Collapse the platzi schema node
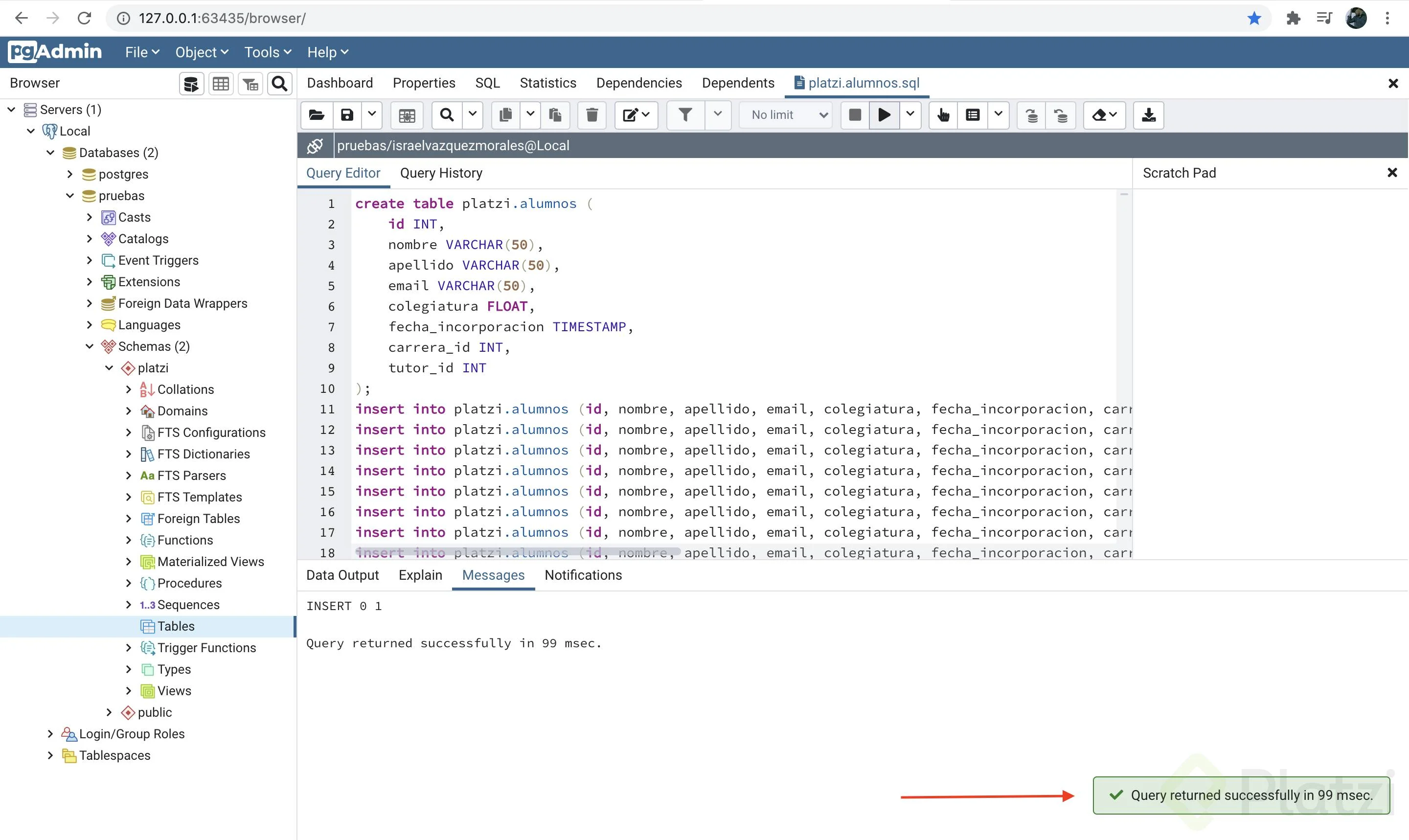1409x840 pixels. click(x=109, y=368)
